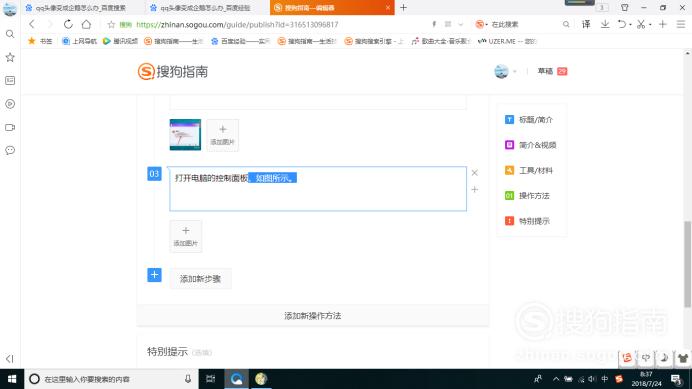This screenshot has height=389, width=692.
Task: Click the scissors screenshot tool icon
Action: [x=641, y=24]
